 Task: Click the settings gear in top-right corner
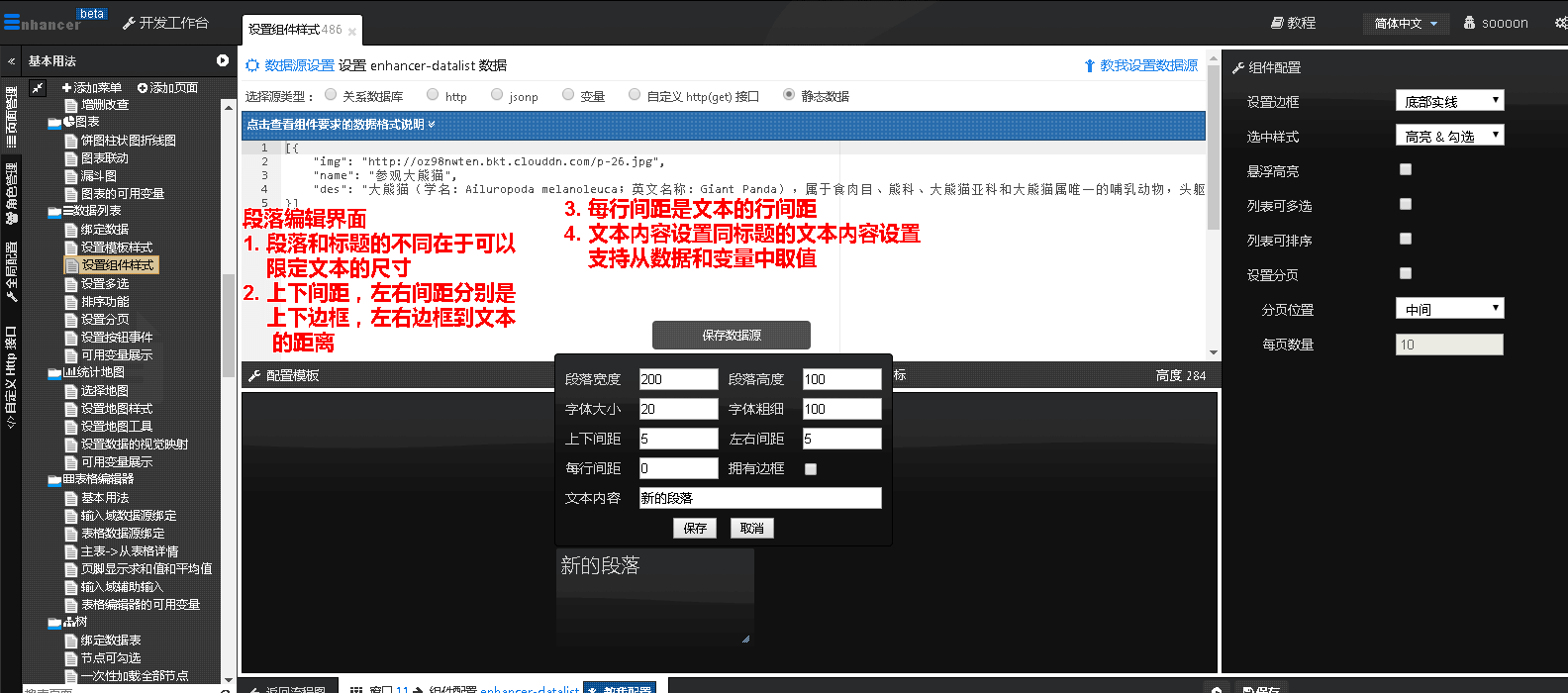coord(1560,23)
